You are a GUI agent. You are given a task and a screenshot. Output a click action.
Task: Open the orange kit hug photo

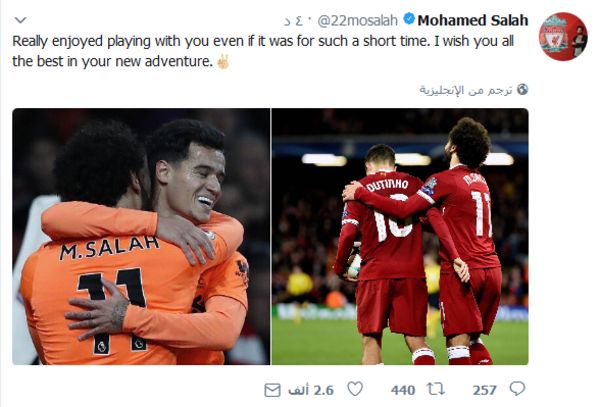click(x=141, y=236)
